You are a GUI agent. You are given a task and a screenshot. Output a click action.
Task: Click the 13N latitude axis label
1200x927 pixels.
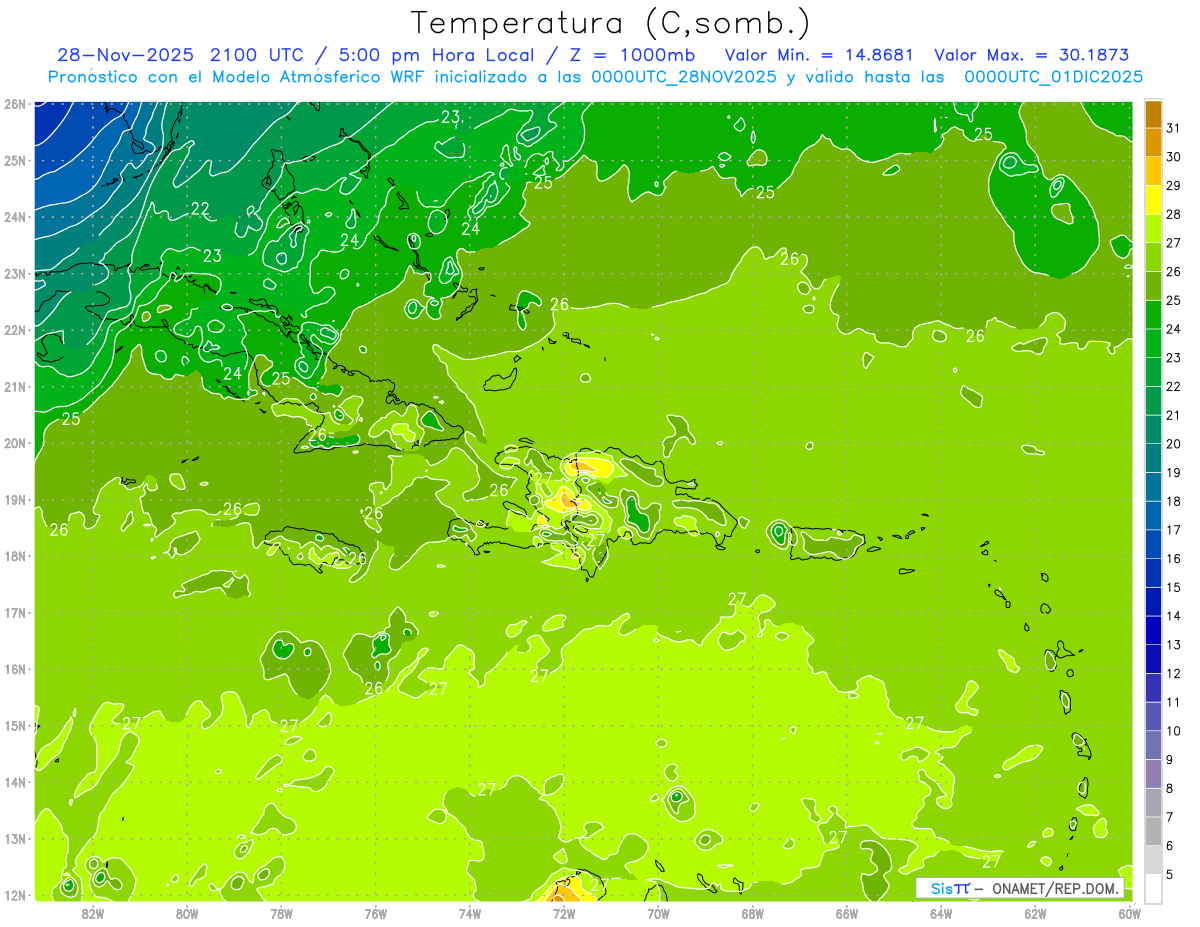[x=15, y=838]
